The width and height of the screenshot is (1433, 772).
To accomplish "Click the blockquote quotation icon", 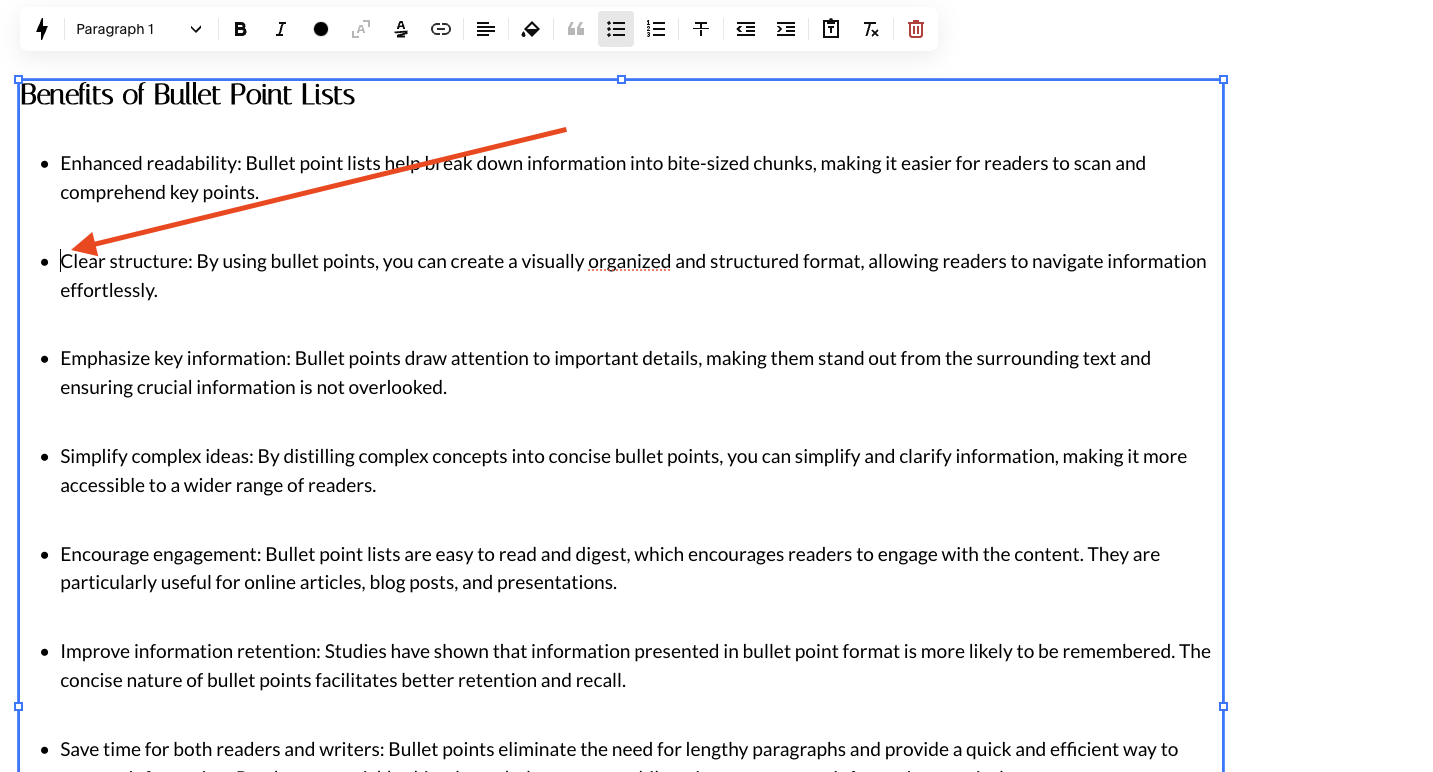I will (576, 29).
